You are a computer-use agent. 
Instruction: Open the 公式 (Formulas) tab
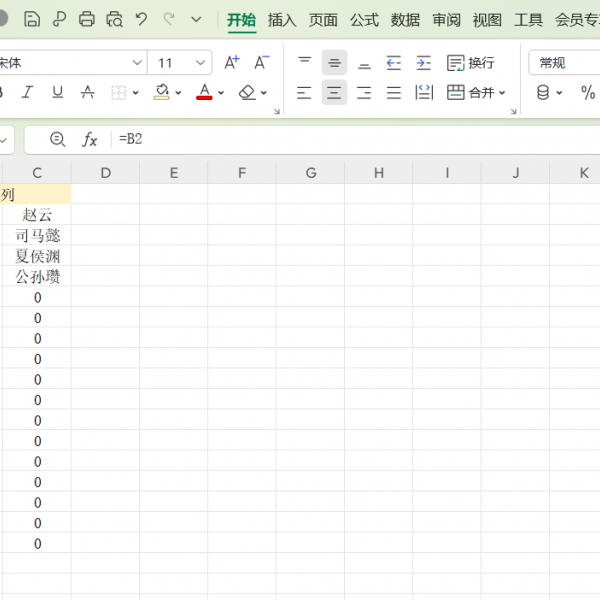click(364, 19)
